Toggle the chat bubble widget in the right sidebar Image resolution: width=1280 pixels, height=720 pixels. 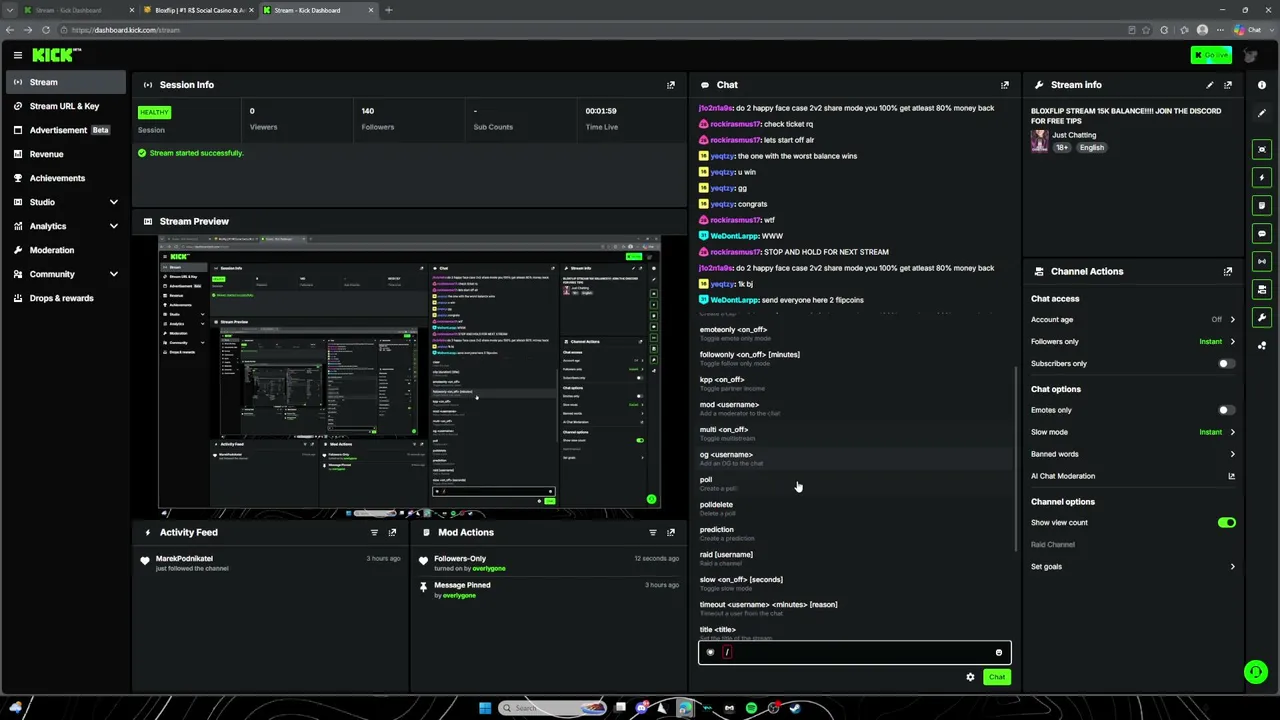point(1262,233)
